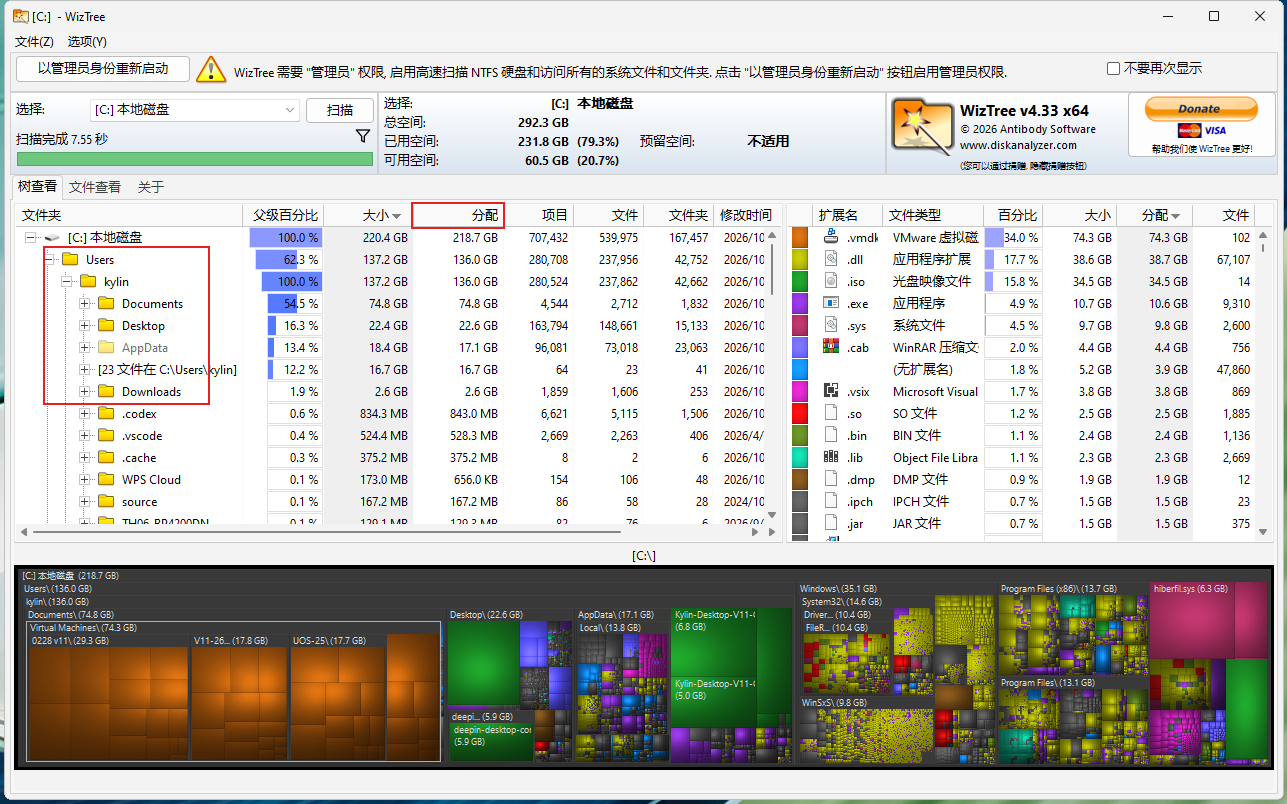Open the drive selection combo box
Viewport: 1287px width, 804px height.
tap(195, 110)
